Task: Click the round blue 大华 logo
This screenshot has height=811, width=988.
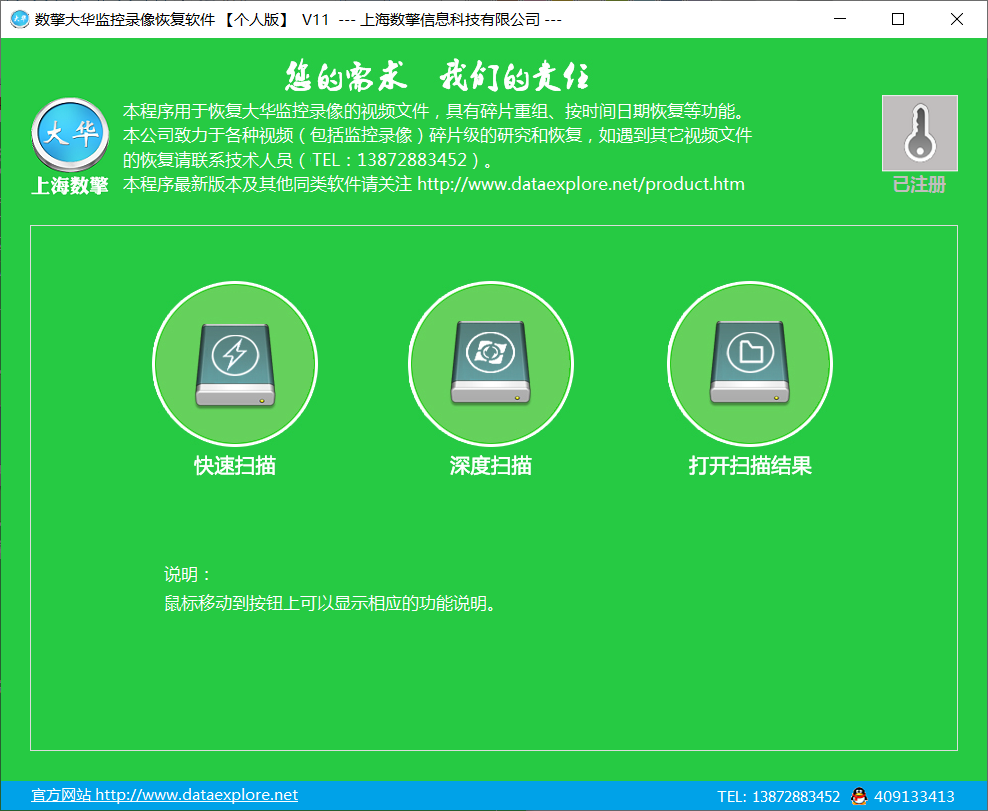Action: [x=70, y=137]
